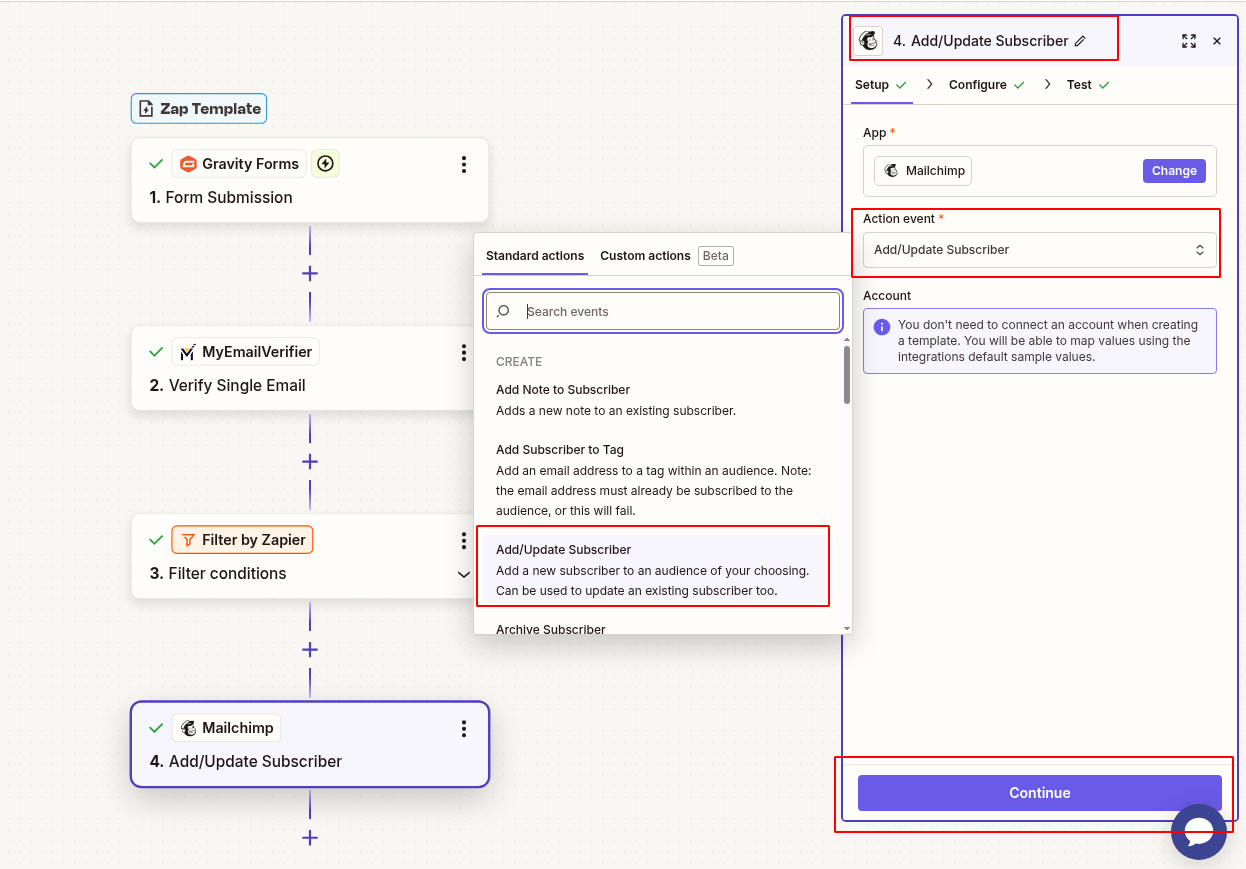Screen dimensions: 1246x869
Task: Click the checkmark beside the Verify Single Email step
Action: (156, 351)
